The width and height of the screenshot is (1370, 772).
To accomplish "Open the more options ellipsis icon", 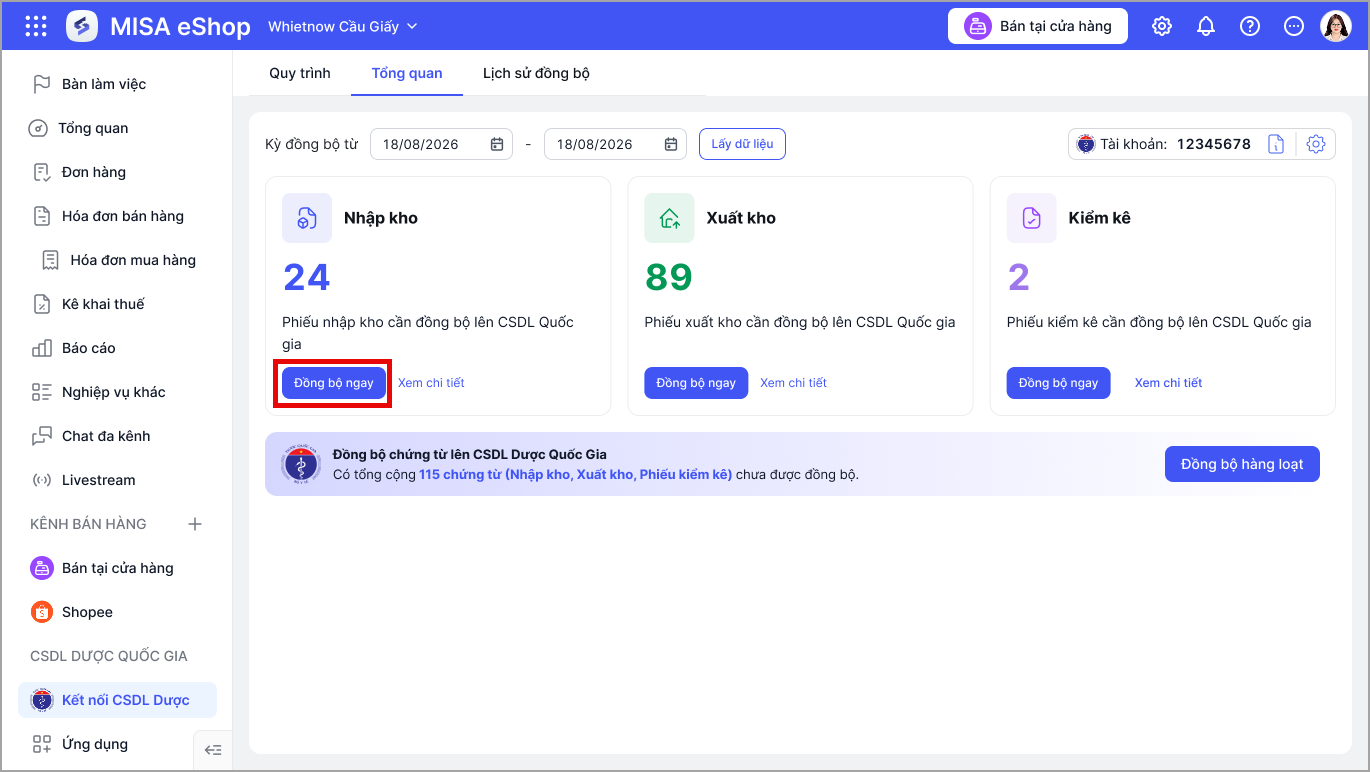I will coord(1294,27).
